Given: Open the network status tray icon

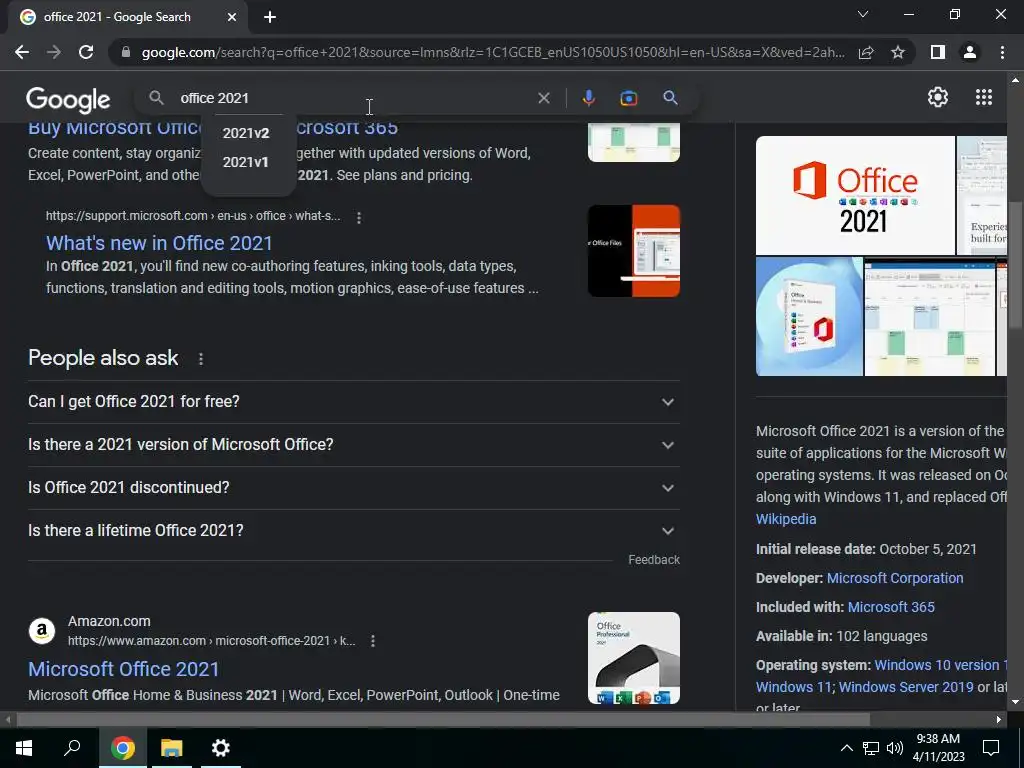Looking at the screenshot, I should pyautogui.click(x=871, y=748).
